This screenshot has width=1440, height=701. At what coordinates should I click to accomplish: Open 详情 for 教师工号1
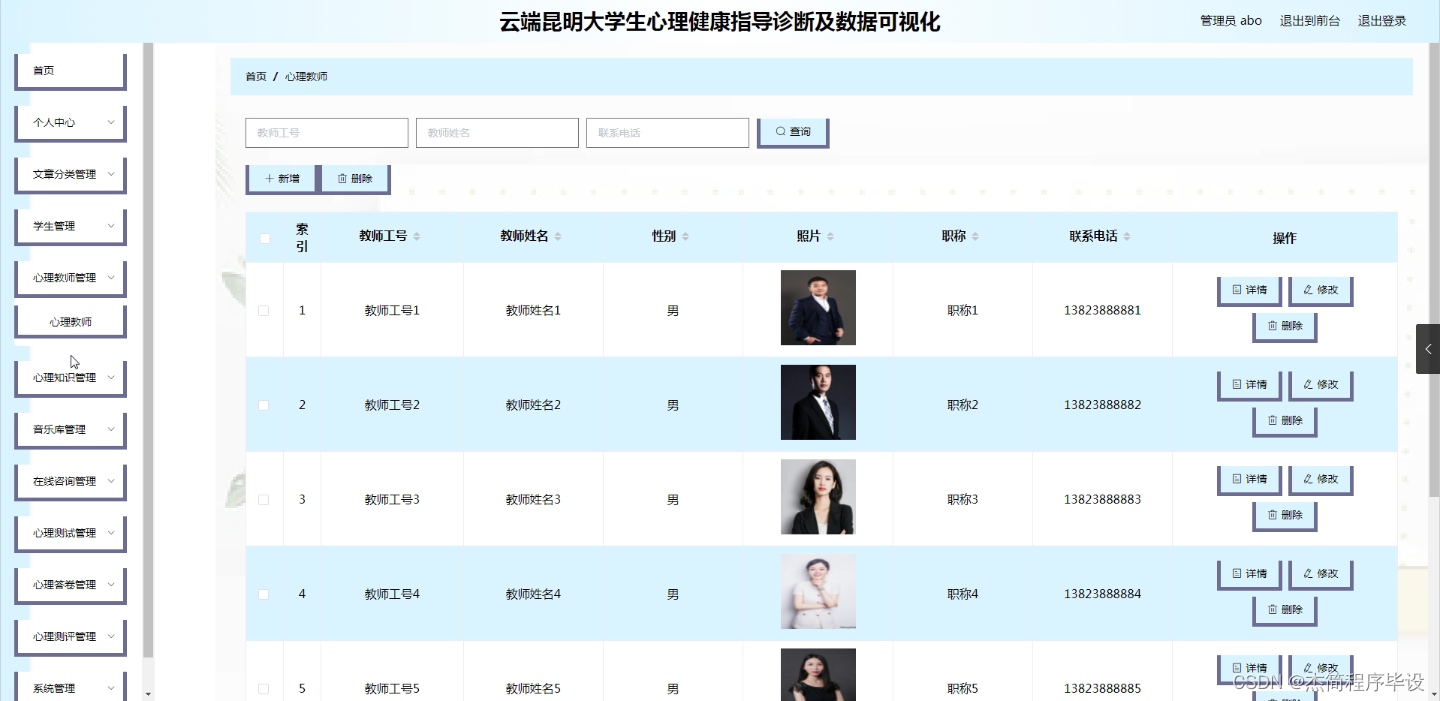(1248, 291)
